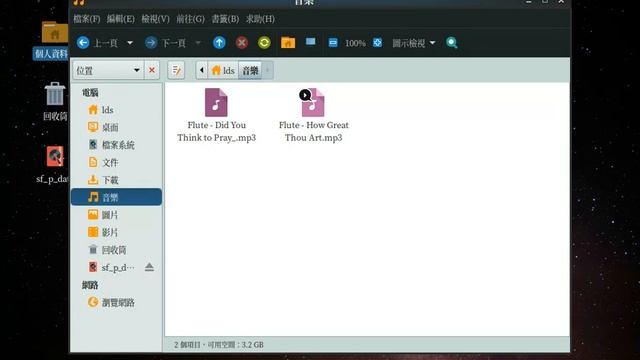Click the computer monitor toolbar icon
The image size is (640, 360).
click(311, 42)
